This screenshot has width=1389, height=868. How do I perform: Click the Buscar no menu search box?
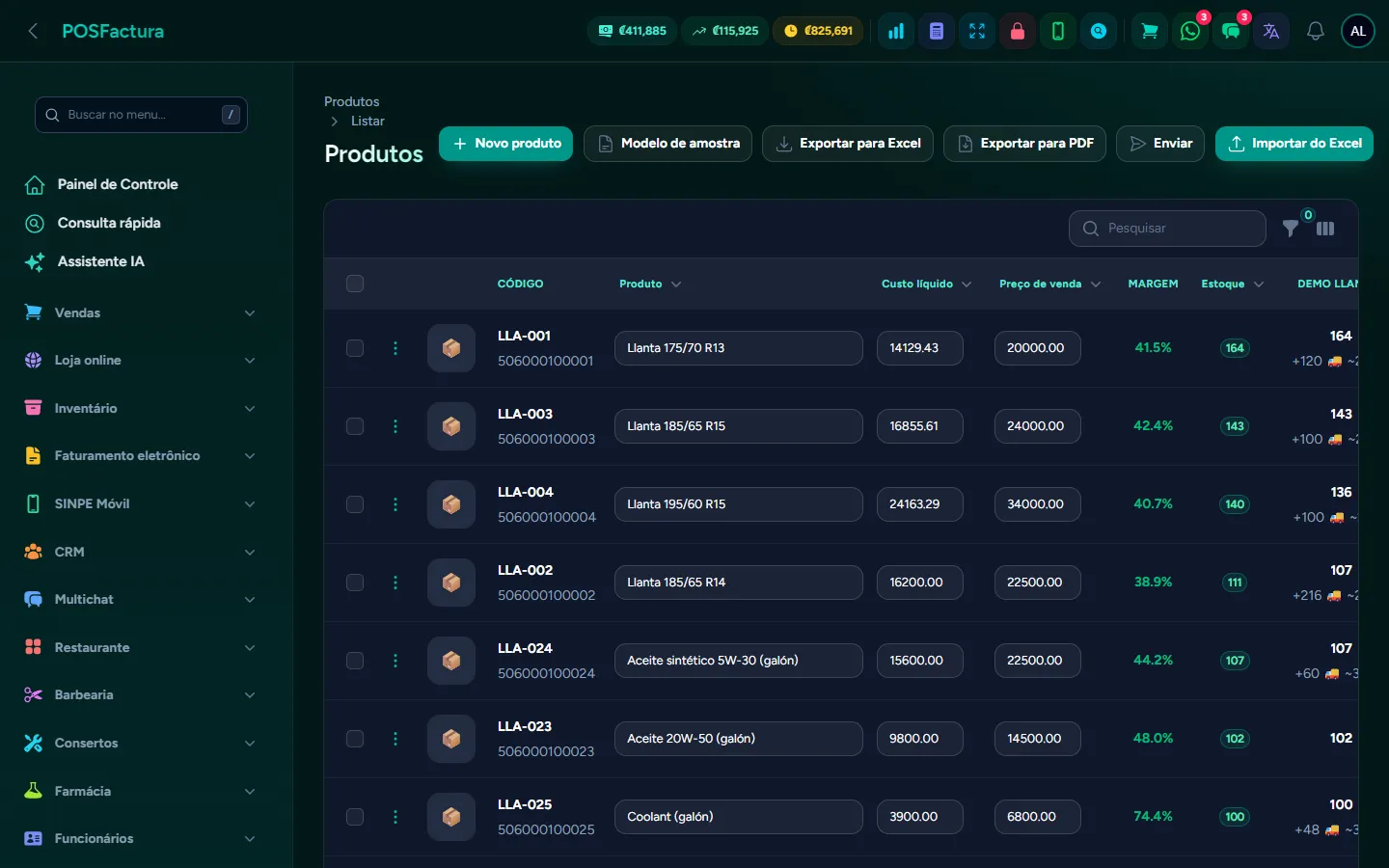coord(141,115)
